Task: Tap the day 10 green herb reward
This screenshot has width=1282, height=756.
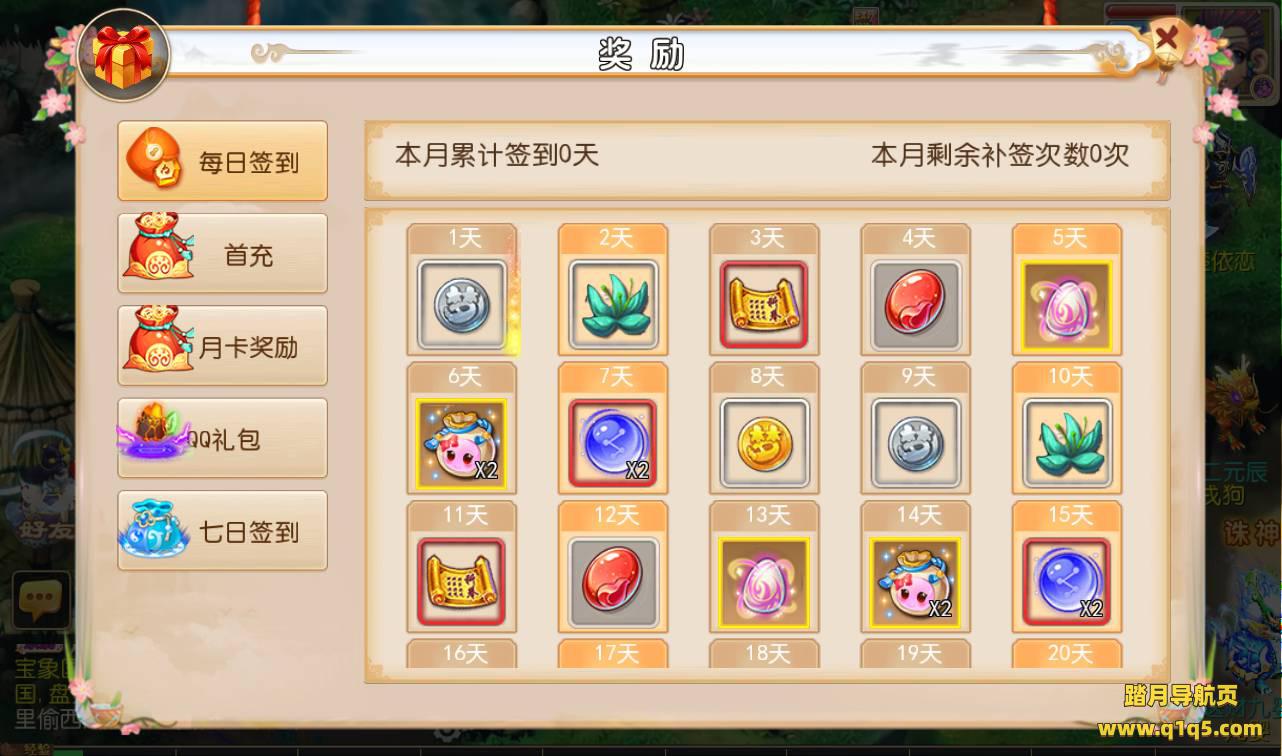Action: pyautogui.click(x=1067, y=443)
